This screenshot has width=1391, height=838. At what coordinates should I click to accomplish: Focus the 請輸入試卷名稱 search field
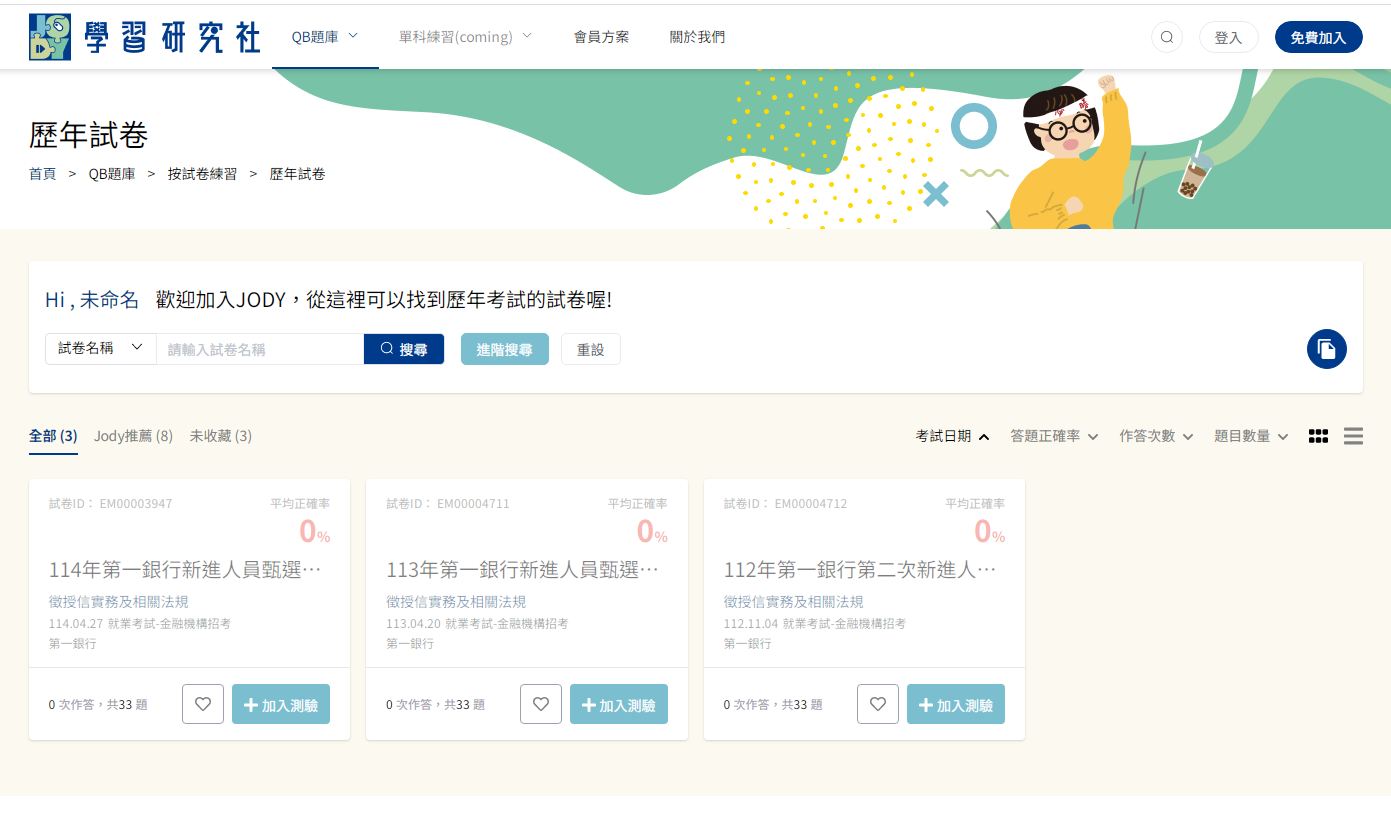[x=260, y=349]
